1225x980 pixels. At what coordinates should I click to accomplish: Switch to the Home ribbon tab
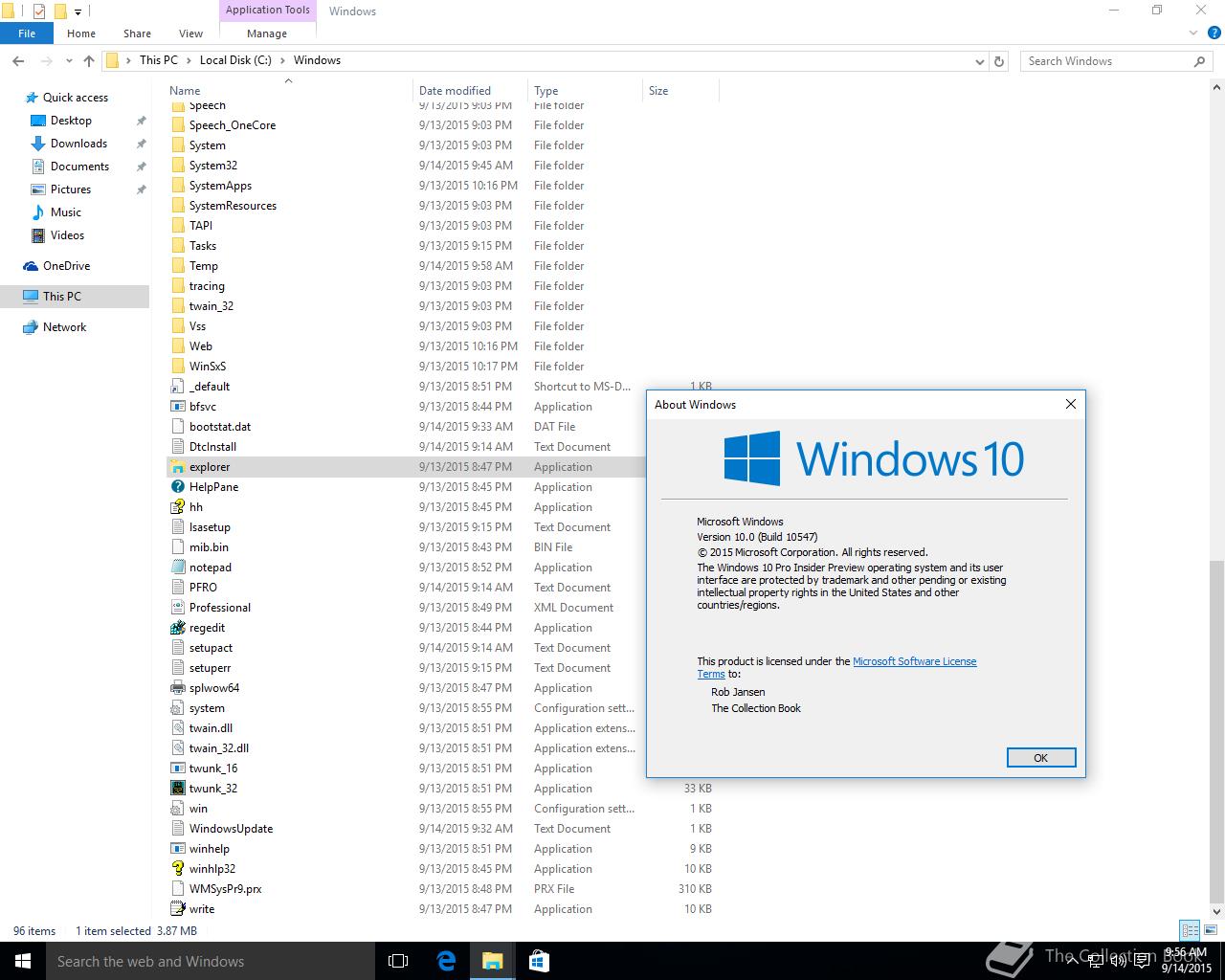[x=81, y=33]
